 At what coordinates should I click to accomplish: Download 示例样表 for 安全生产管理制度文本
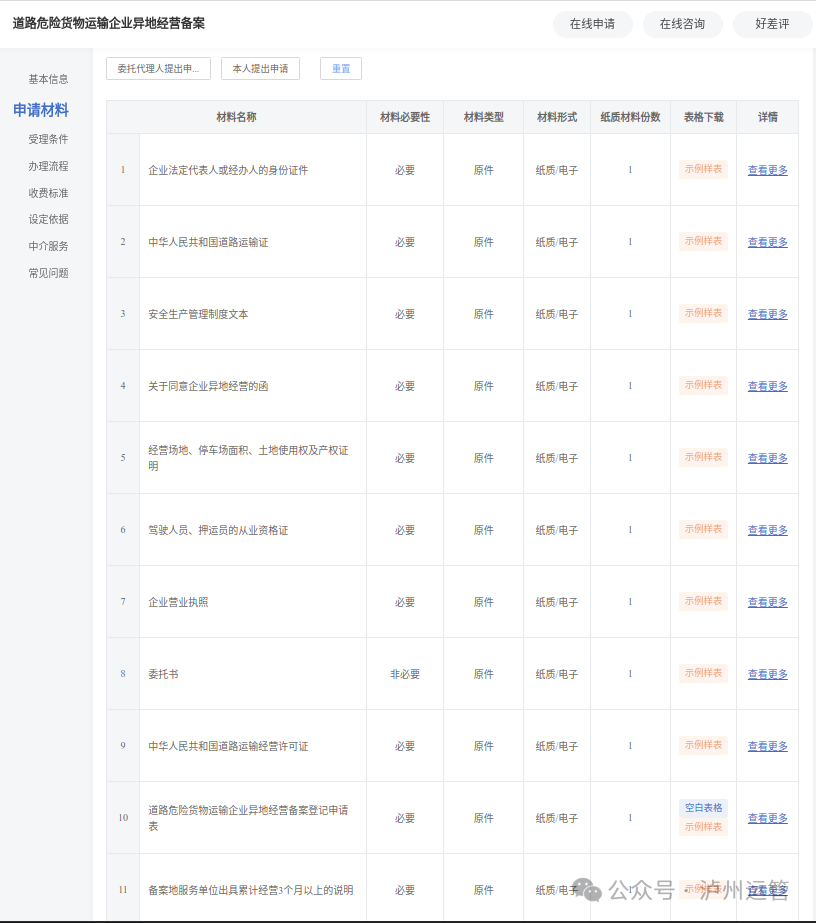(703, 313)
